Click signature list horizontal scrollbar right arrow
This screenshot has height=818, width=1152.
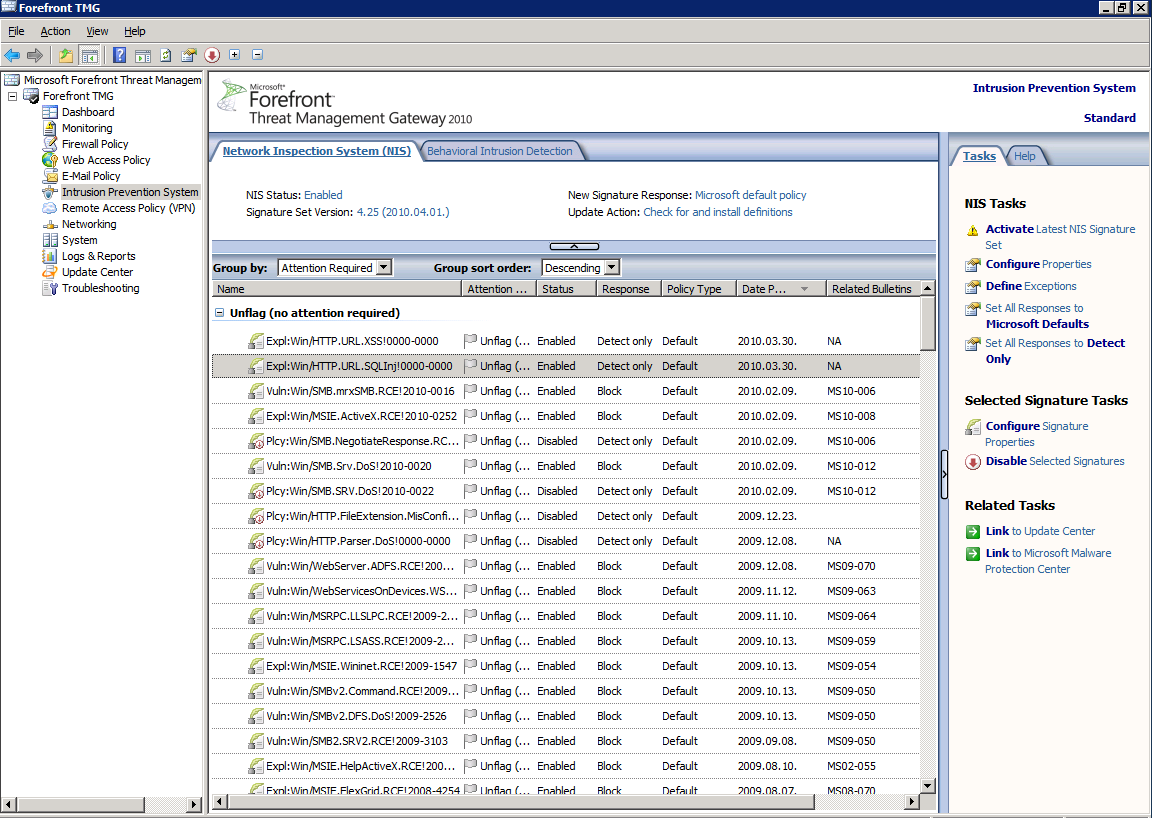(912, 801)
